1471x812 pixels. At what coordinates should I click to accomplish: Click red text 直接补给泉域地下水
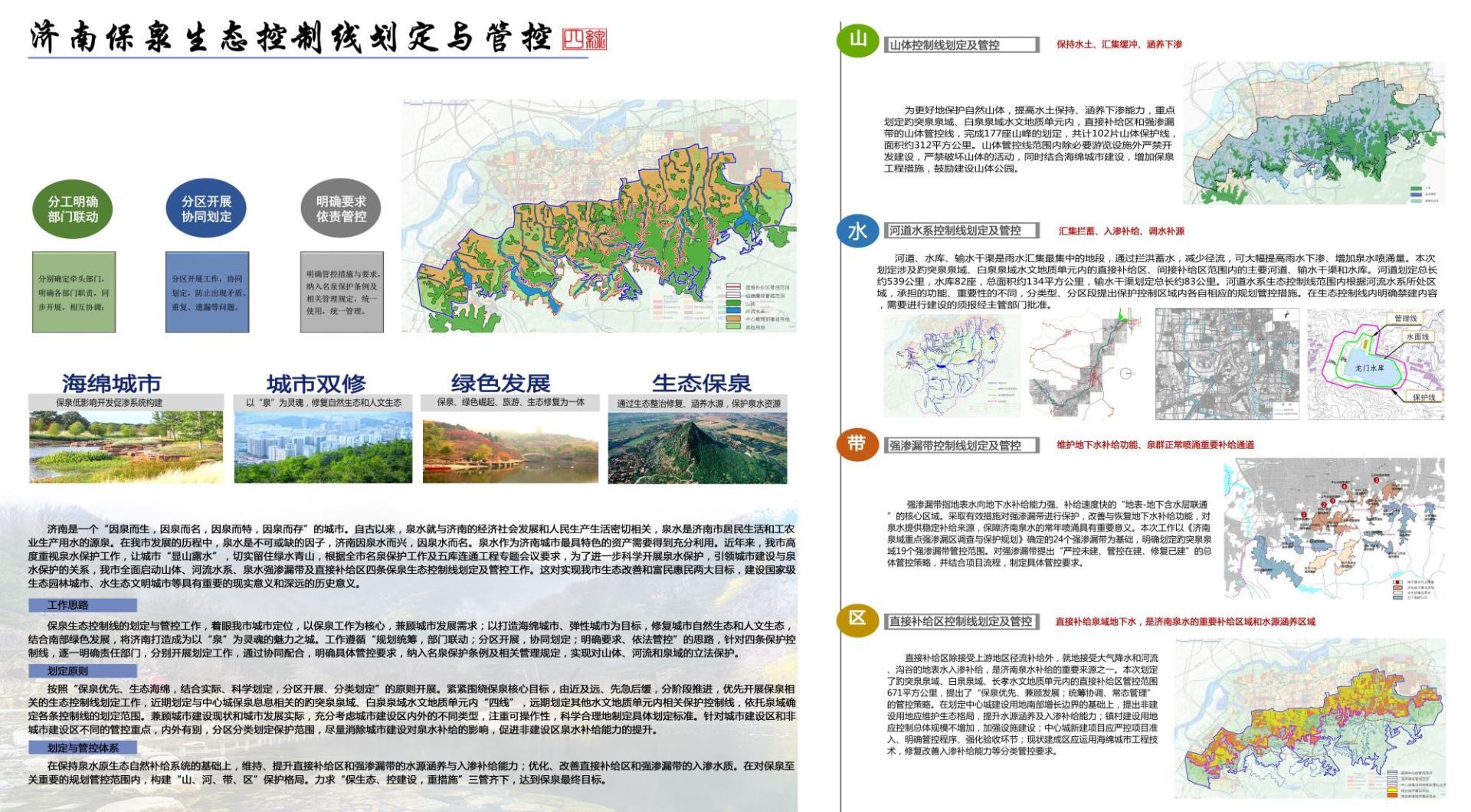[x=1097, y=621]
